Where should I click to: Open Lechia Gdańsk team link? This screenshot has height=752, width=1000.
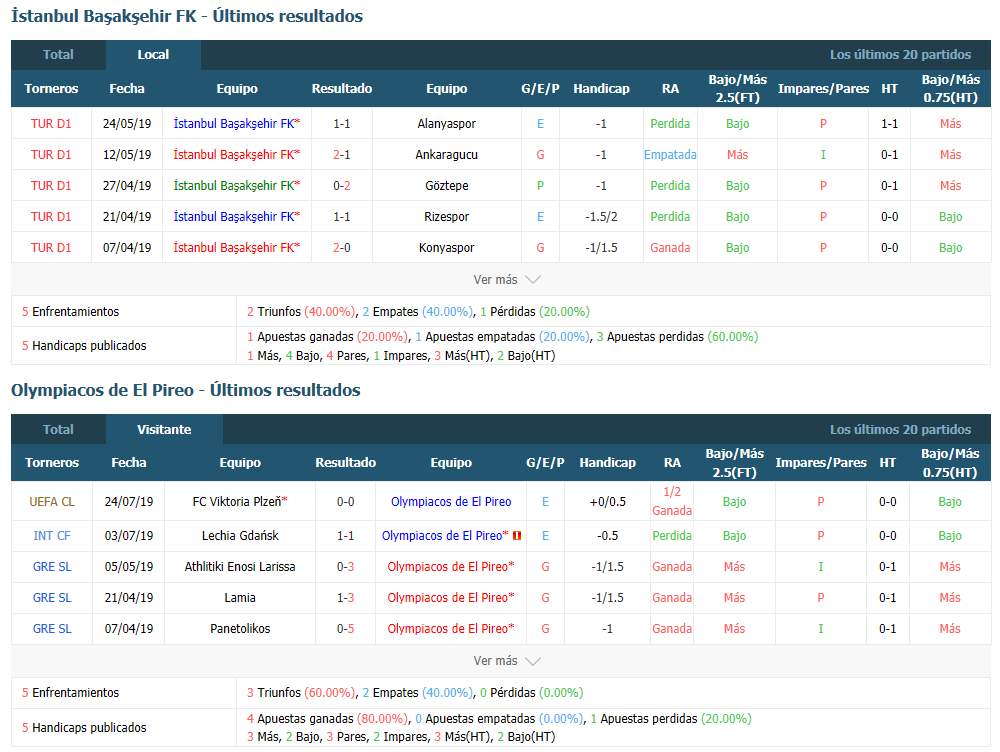click(240, 536)
